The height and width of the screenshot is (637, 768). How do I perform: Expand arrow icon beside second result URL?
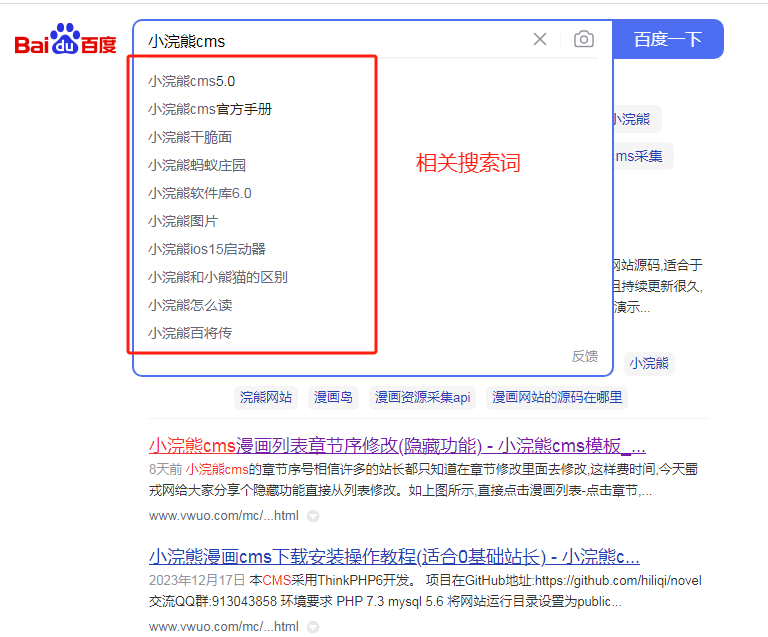(x=313, y=627)
